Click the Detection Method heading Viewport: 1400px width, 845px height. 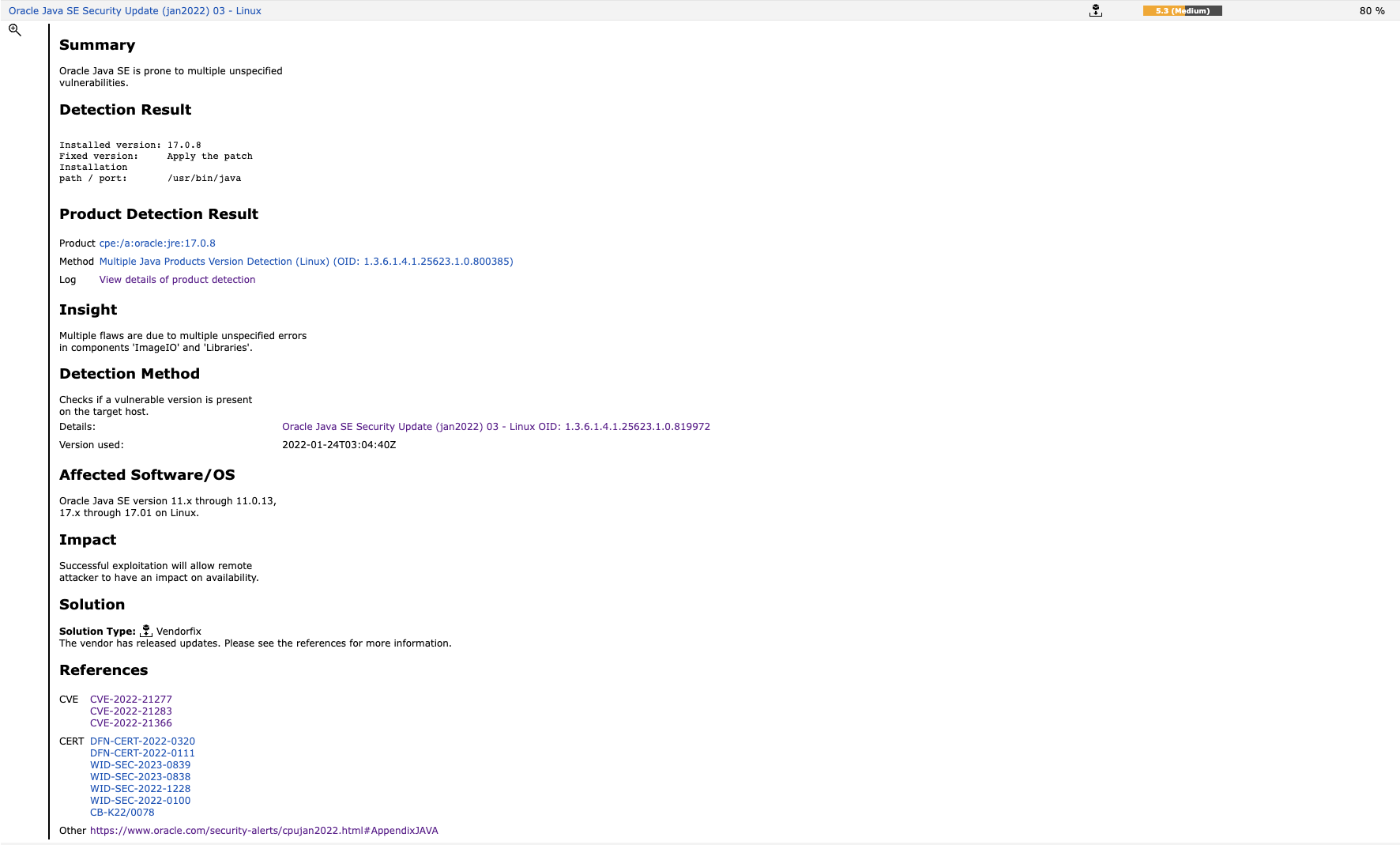(130, 374)
